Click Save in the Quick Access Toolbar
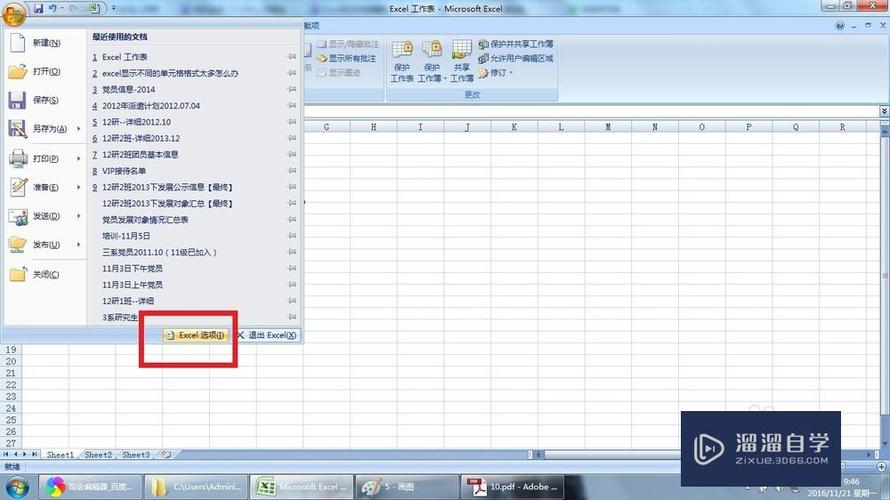Image resolution: width=890 pixels, height=500 pixels. click(x=39, y=9)
